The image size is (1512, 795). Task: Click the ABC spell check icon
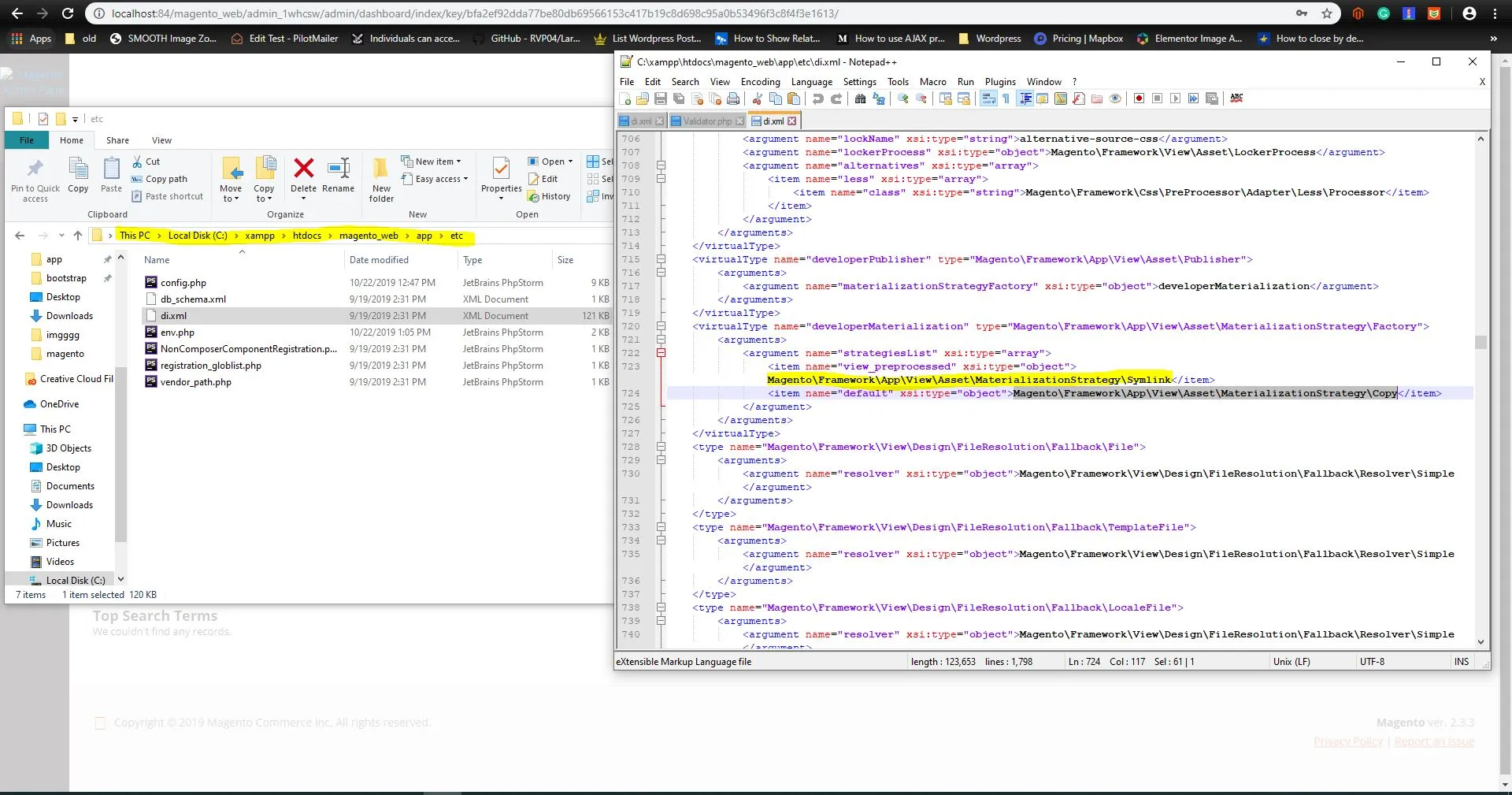(x=1236, y=98)
